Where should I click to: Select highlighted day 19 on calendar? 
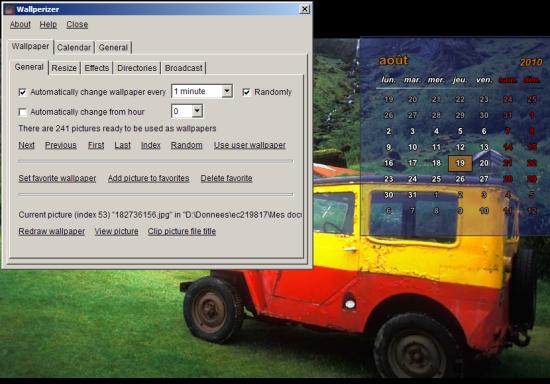tap(460, 163)
